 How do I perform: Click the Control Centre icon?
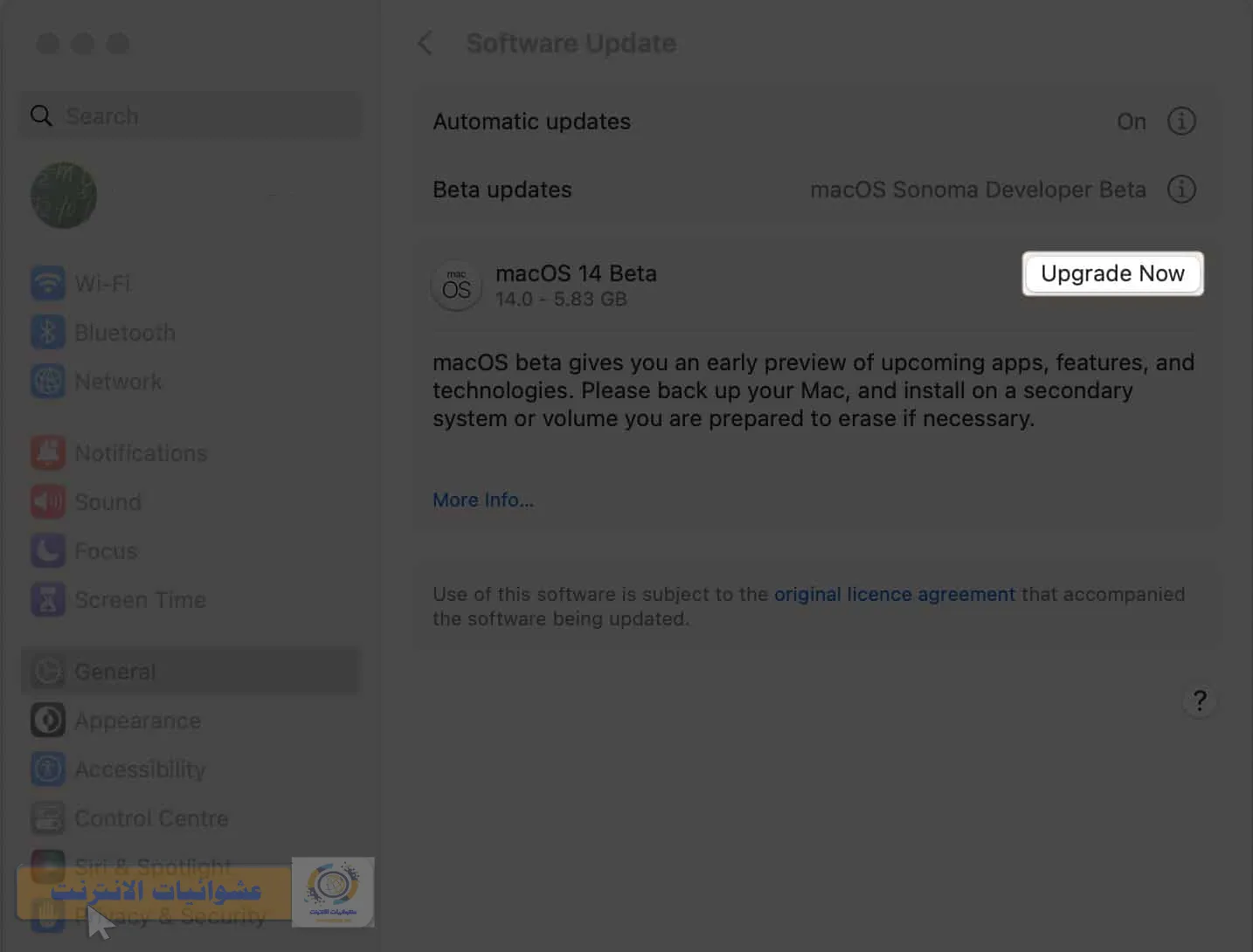coord(48,817)
